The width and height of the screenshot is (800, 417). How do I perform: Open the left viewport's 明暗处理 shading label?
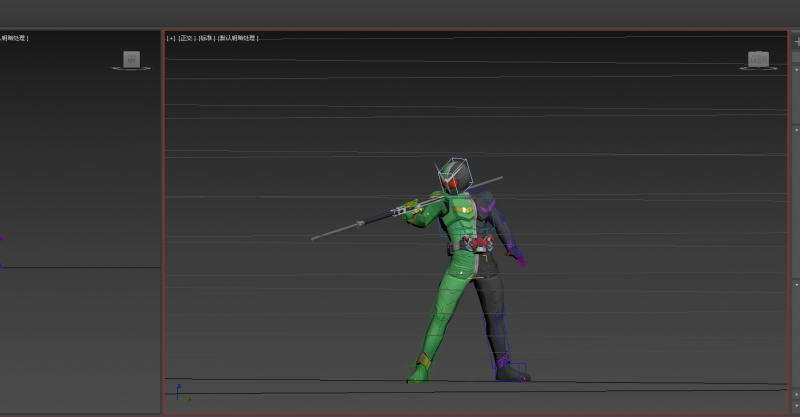tap(14, 38)
